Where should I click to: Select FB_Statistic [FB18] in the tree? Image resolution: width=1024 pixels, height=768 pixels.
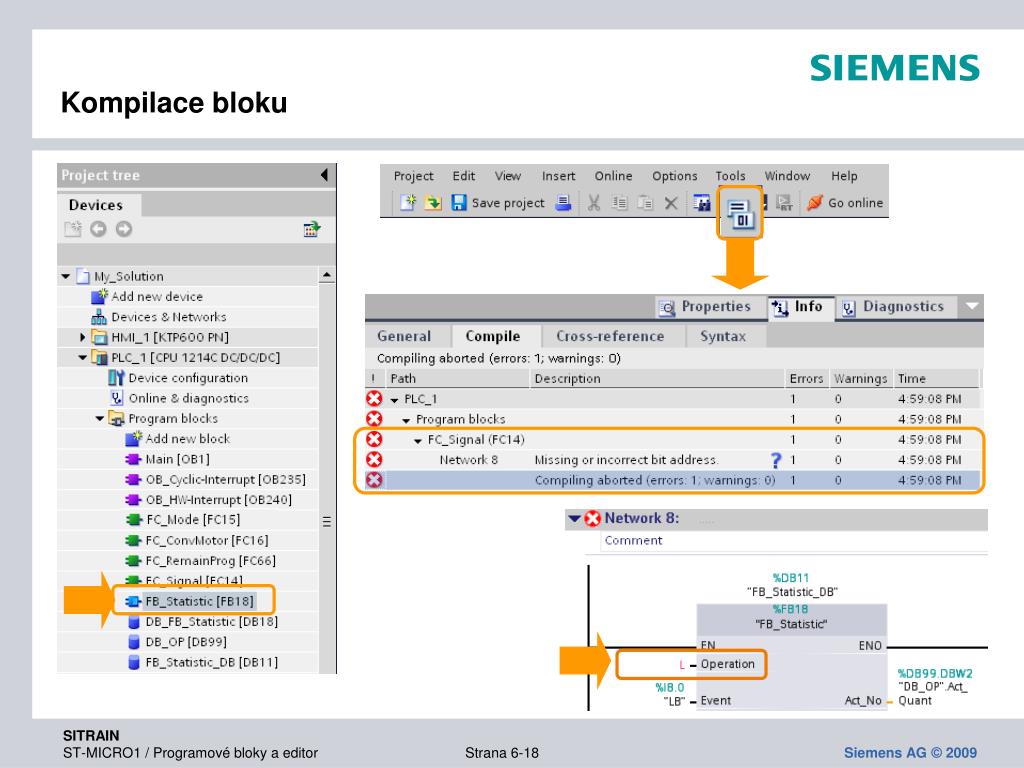(190, 601)
